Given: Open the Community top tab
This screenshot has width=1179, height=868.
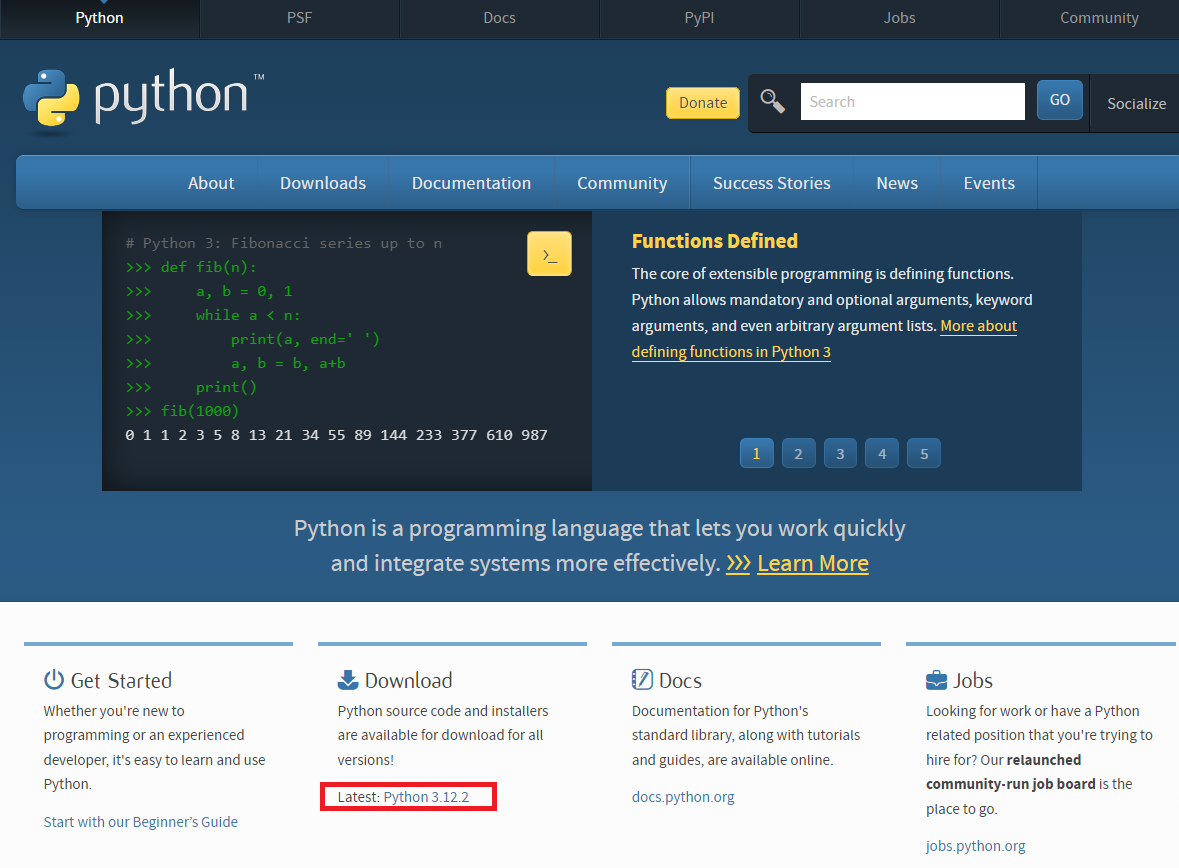Looking at the screenshot, I should (x=1099, y=18).
